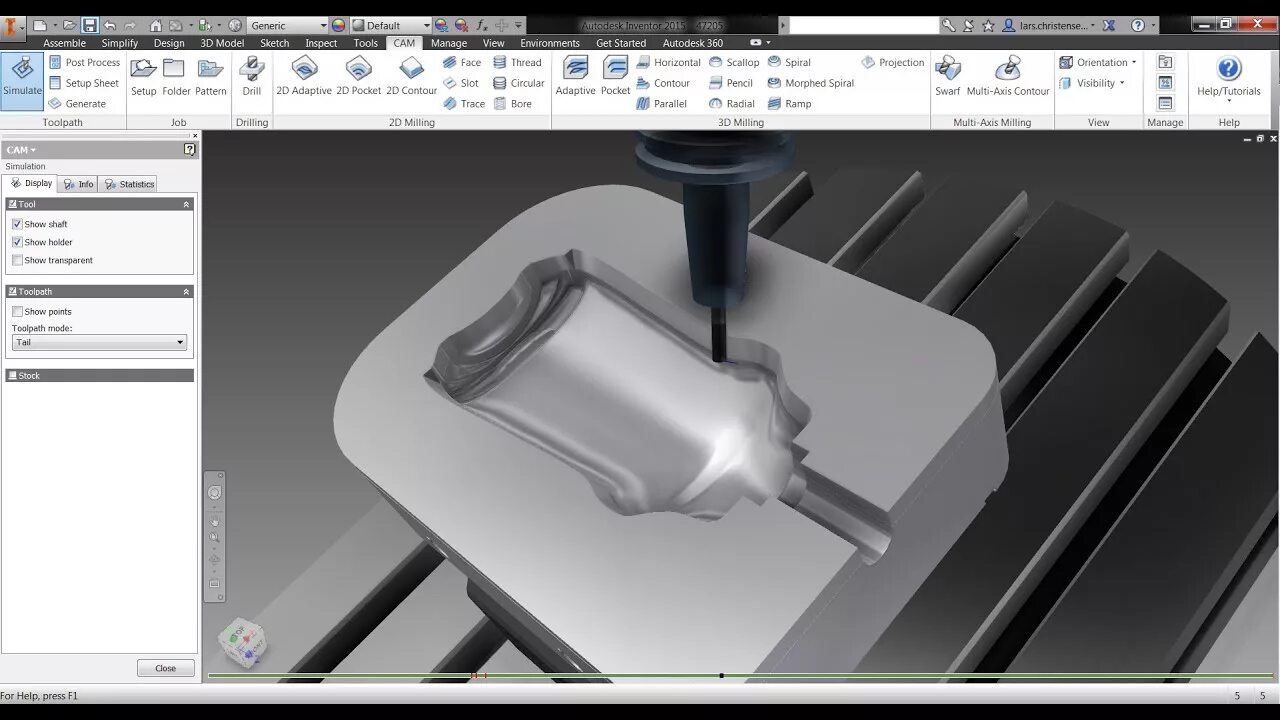This screenshot has width=1280, height=720.
Task: Select the Pencil 3D milling strategy
Action: point(731,83)
